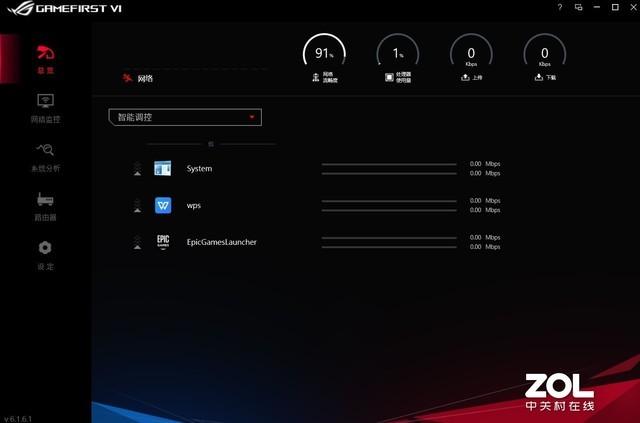
Task: Select the System process name
Action: pyautogui.click(x=199, y=169)
